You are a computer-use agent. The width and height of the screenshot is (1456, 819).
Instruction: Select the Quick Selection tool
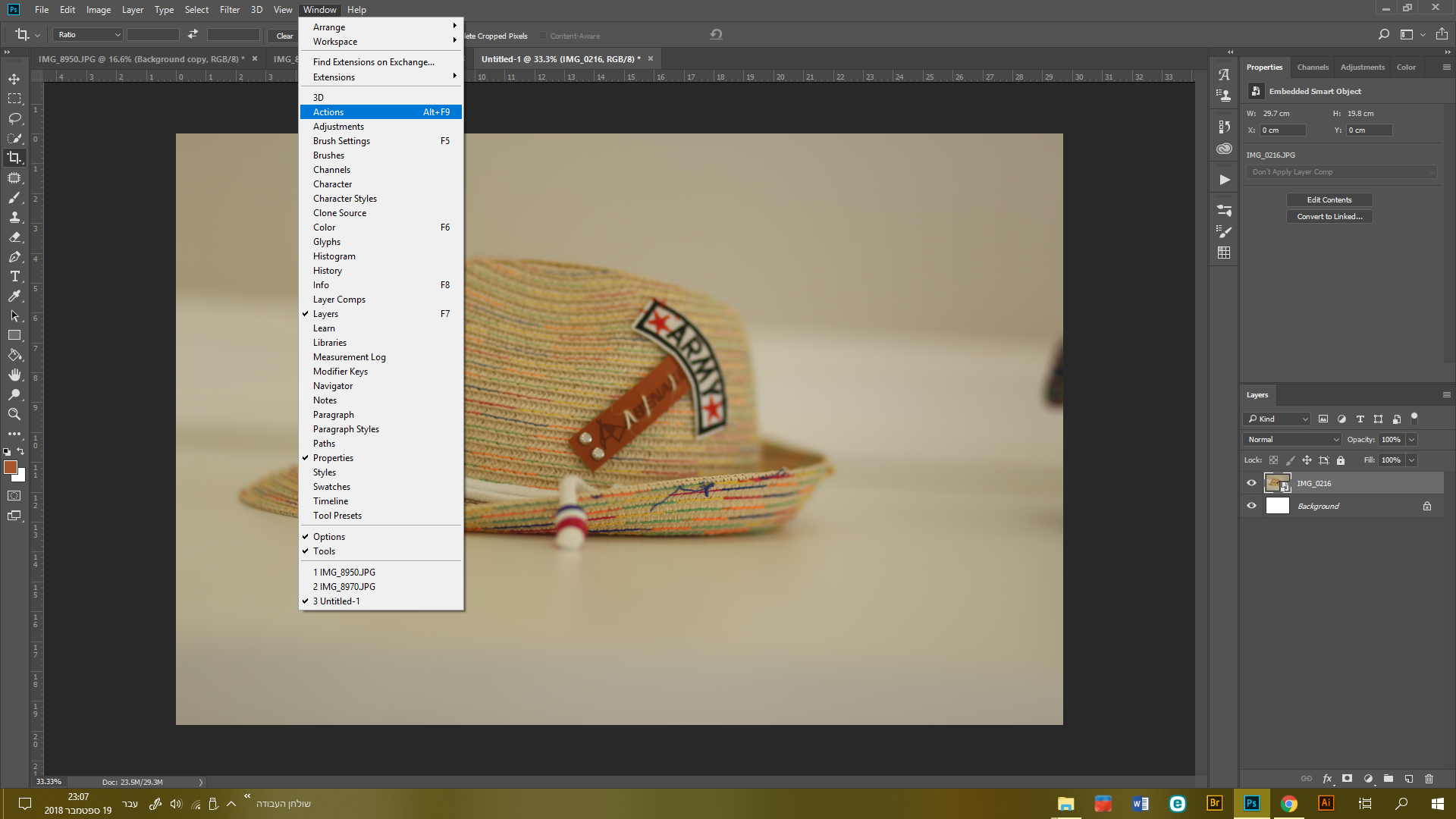pyautogui.click(x=14, y=138)
